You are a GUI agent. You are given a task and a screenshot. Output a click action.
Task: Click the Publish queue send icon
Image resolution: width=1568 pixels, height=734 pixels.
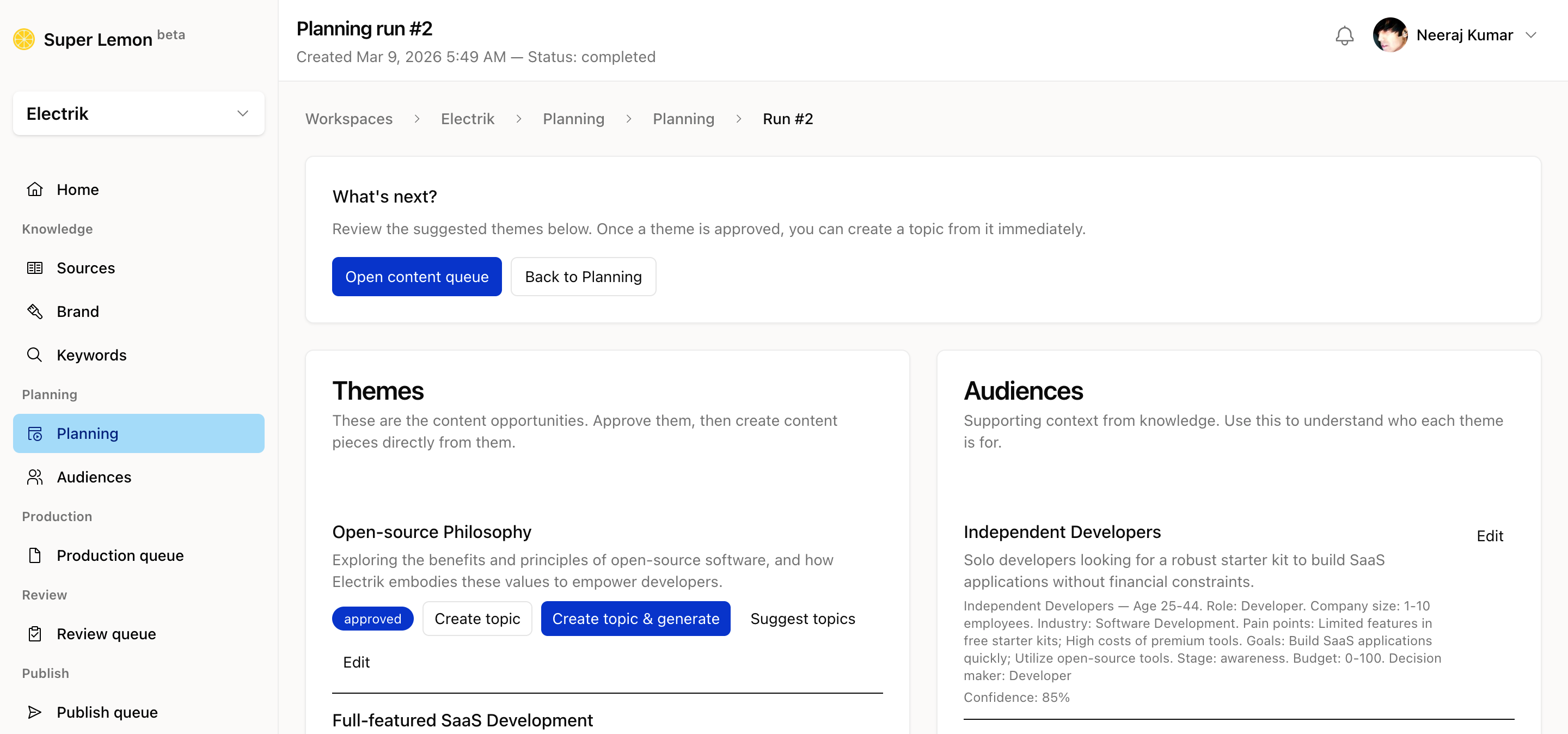click(x=35, y=712)
